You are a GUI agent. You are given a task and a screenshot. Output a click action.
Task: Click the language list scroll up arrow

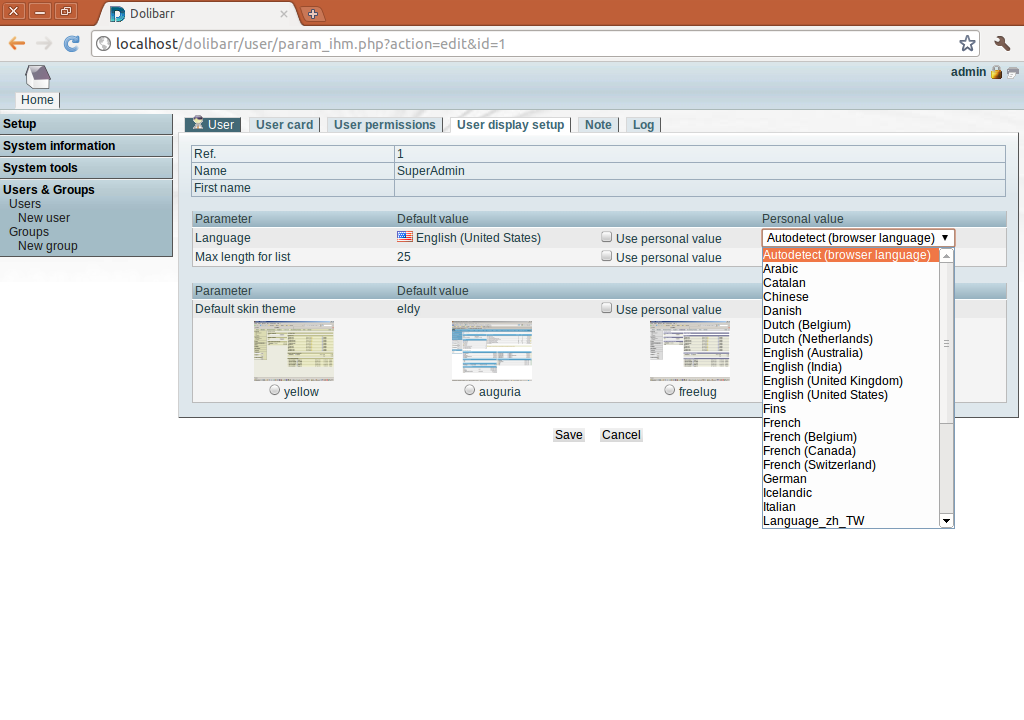(x=946, y=255)
